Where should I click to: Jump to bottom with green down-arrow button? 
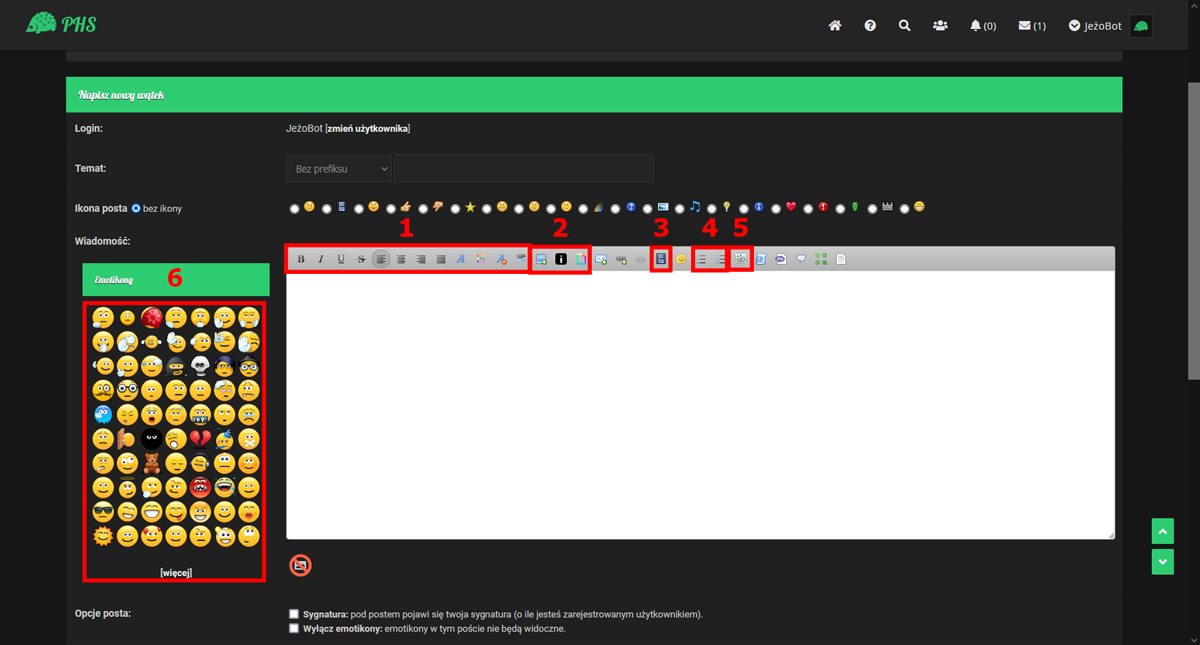coord(1162,562)
